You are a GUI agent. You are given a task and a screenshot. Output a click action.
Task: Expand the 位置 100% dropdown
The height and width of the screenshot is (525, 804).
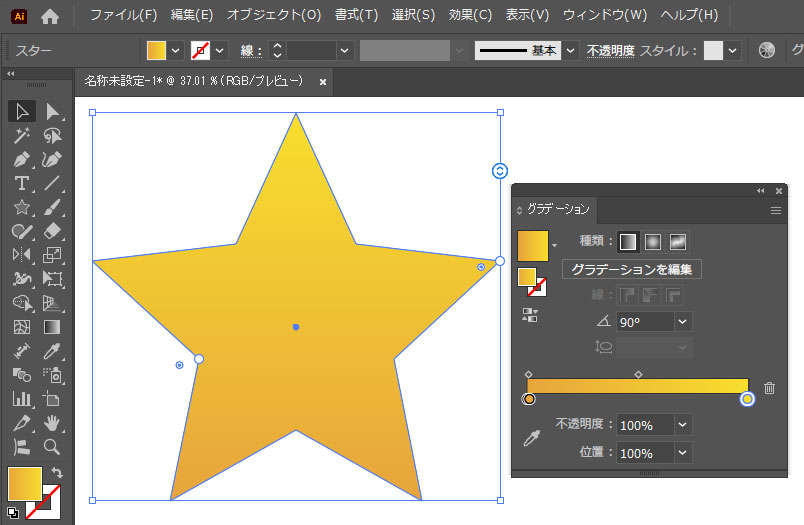pos(683,453)
